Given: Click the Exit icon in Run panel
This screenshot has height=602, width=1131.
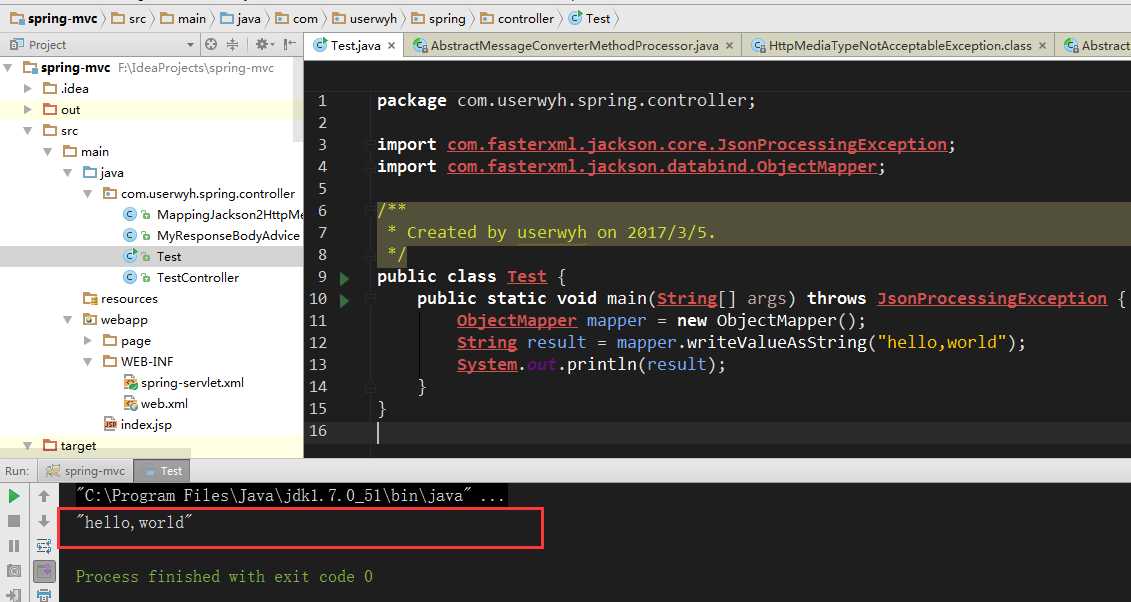Looking at the screenshot, I should (x=14, y=596).
